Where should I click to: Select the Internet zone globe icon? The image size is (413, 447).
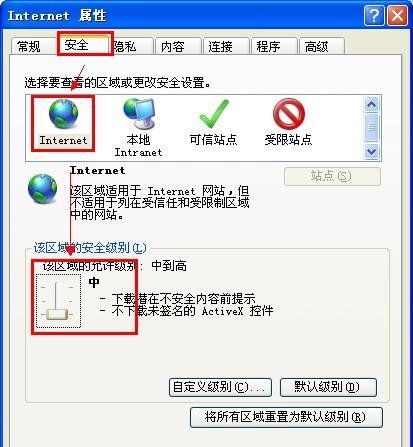coord(63,115)
